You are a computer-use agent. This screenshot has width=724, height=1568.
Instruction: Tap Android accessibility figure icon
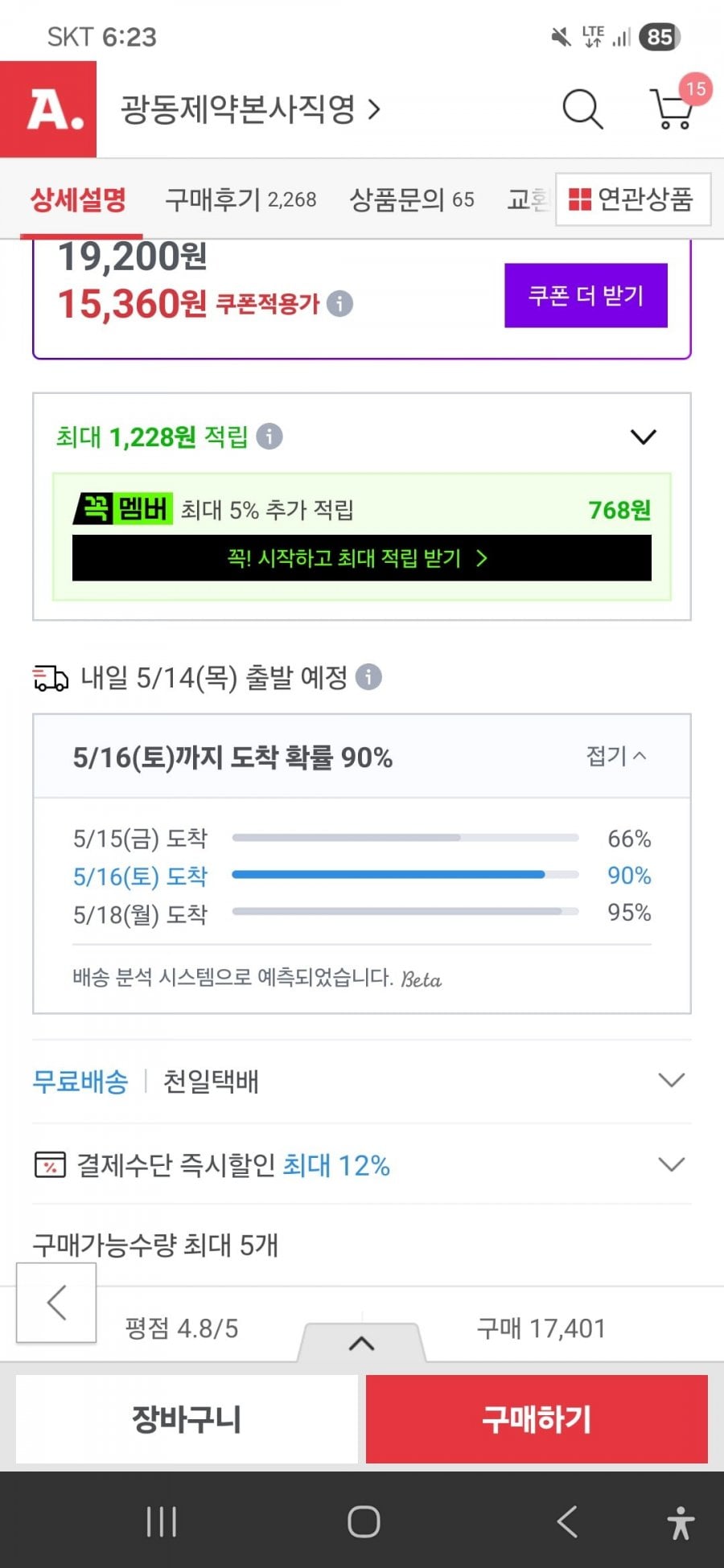(x=681, y=1522)
